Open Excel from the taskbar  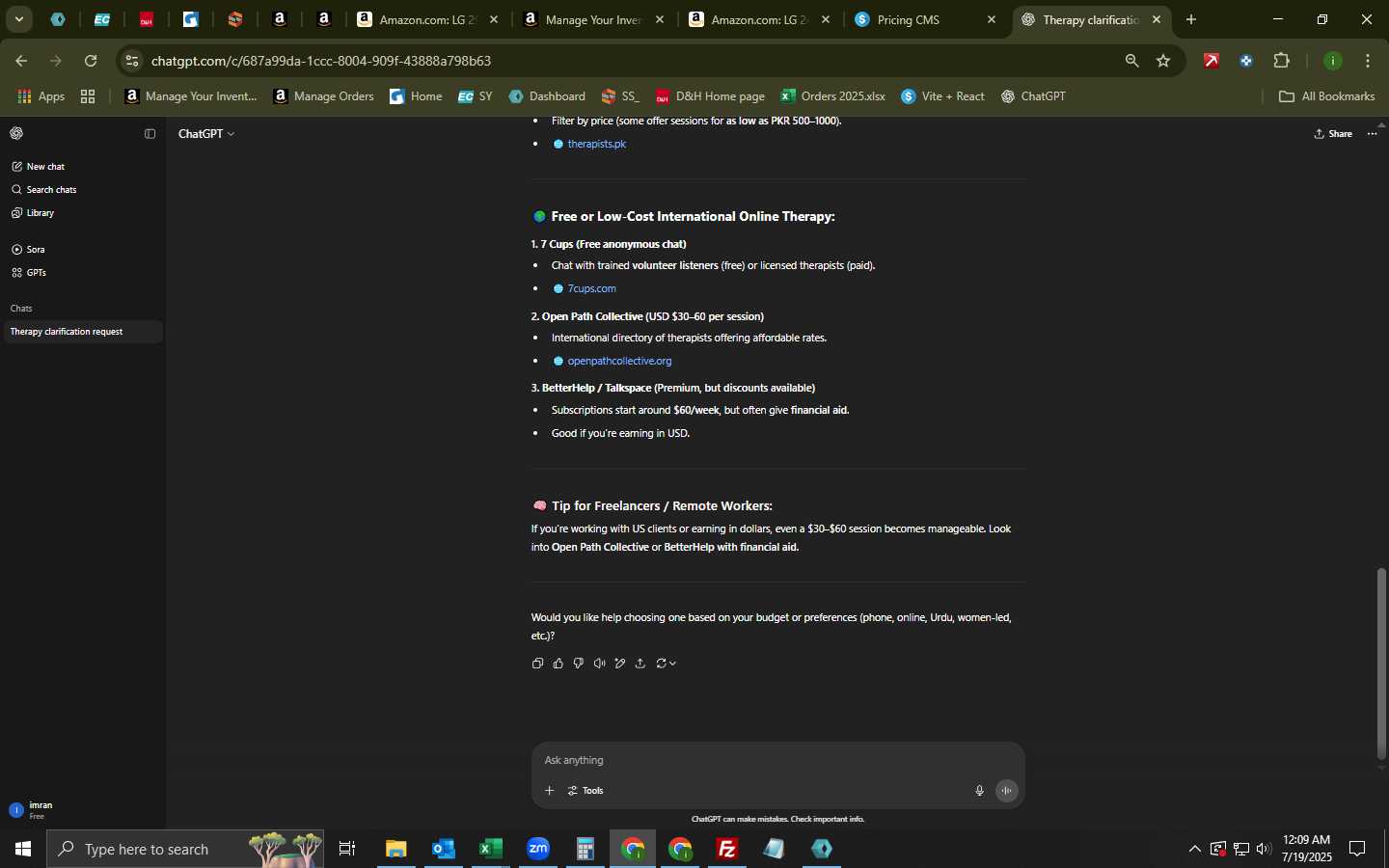click(491, 849)
